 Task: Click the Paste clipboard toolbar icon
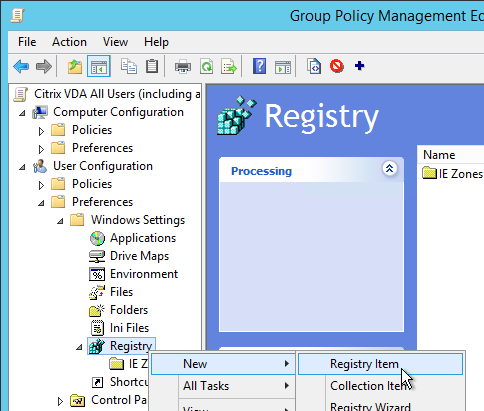click(x=152, y=66)
